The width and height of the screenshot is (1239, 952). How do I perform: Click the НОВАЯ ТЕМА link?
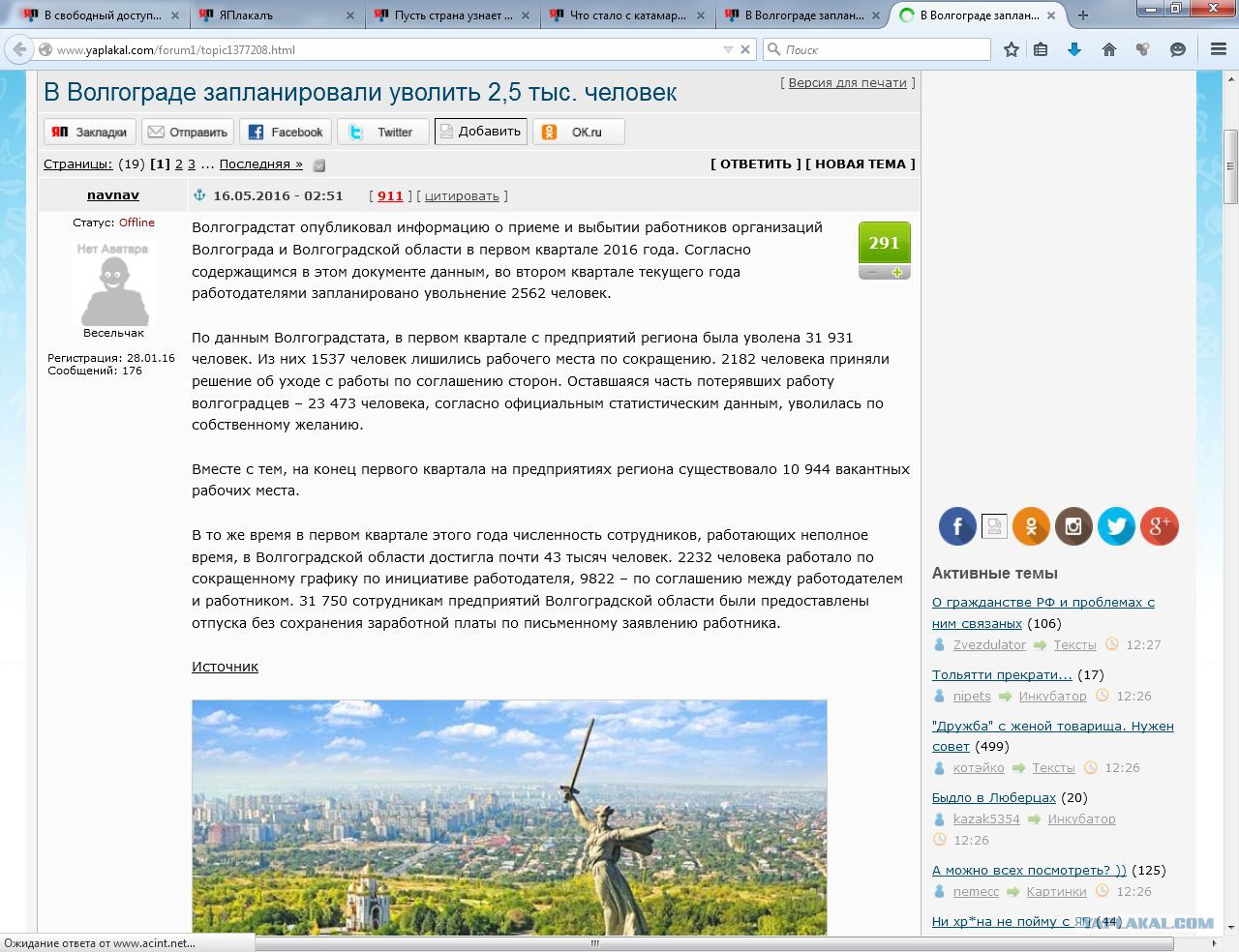pyautogui.click(x=861, y=164)
